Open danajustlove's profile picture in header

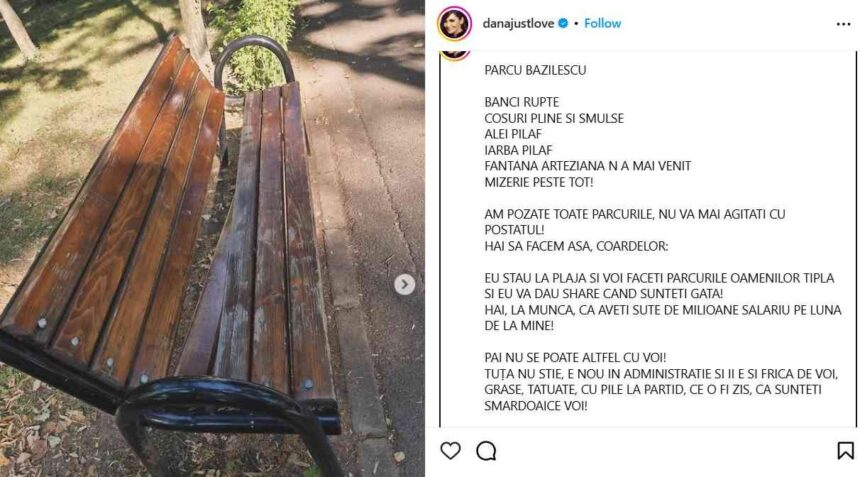454,24
